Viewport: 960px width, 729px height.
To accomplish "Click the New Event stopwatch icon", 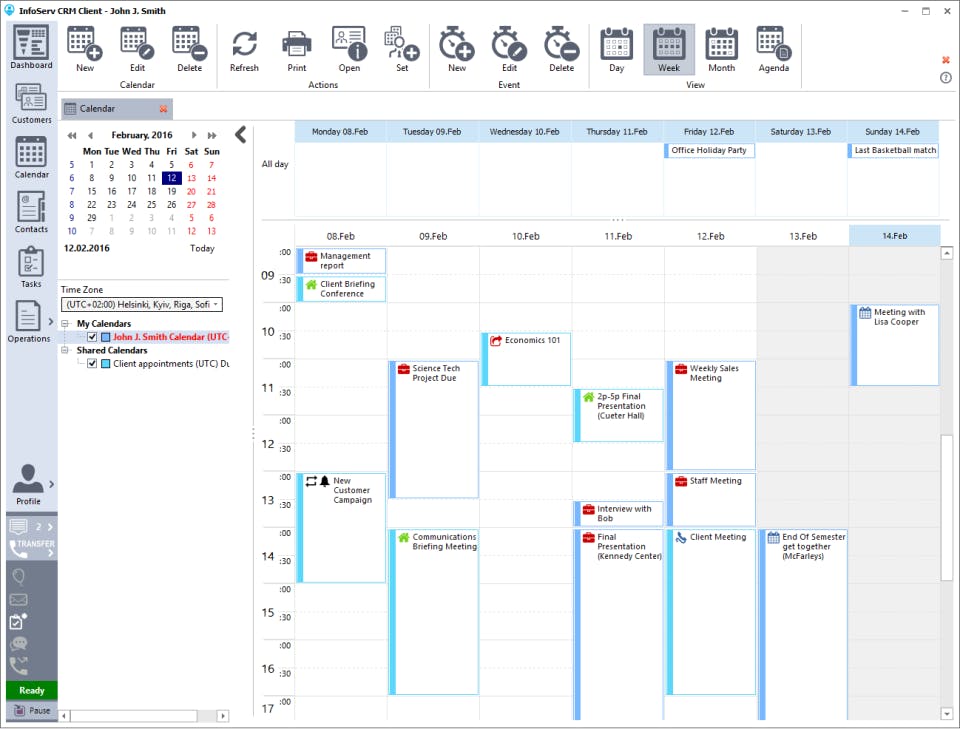I will tap(457, 49).
